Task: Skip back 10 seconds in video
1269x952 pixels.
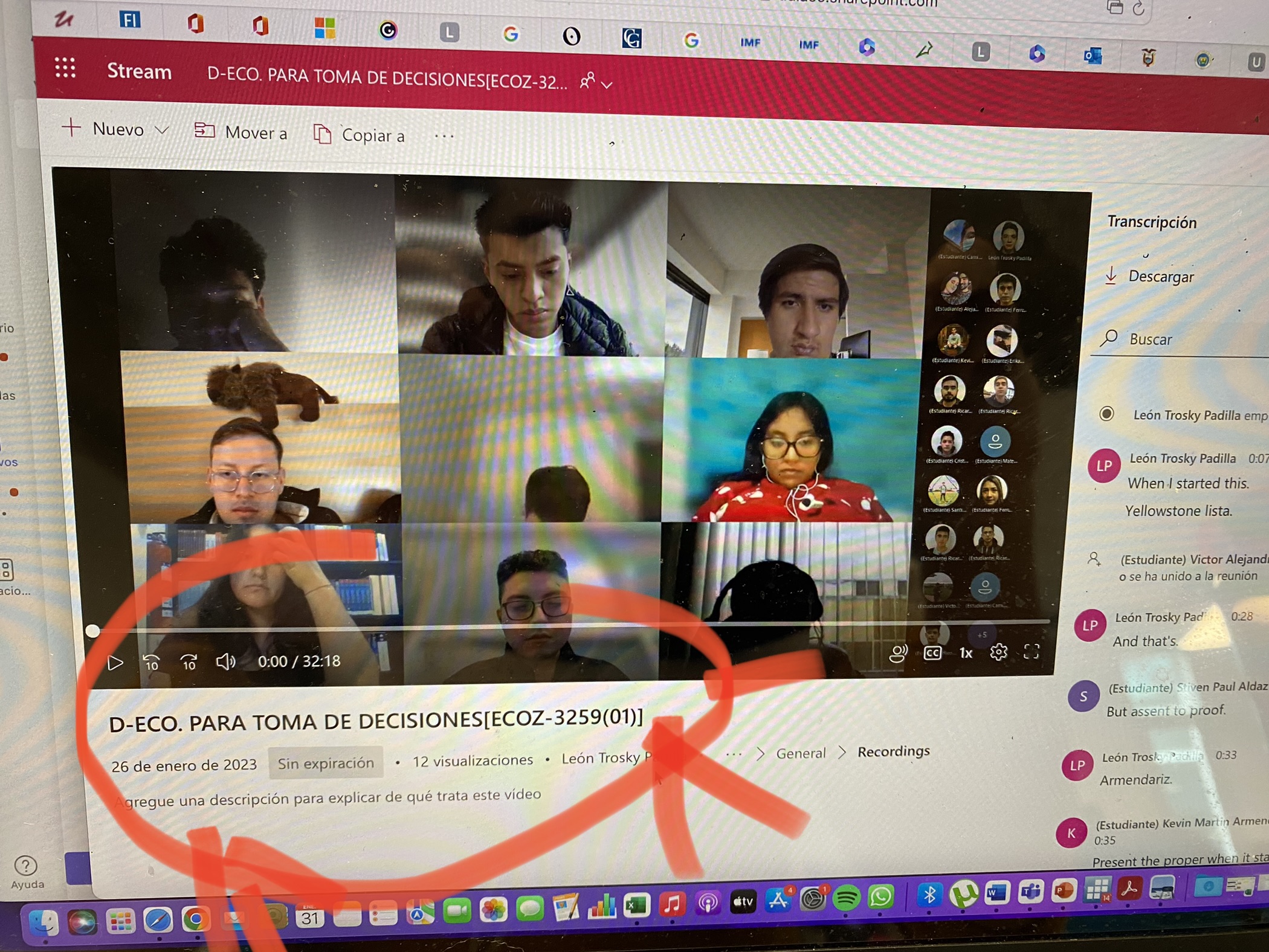Action: click(x=152, y=663)
